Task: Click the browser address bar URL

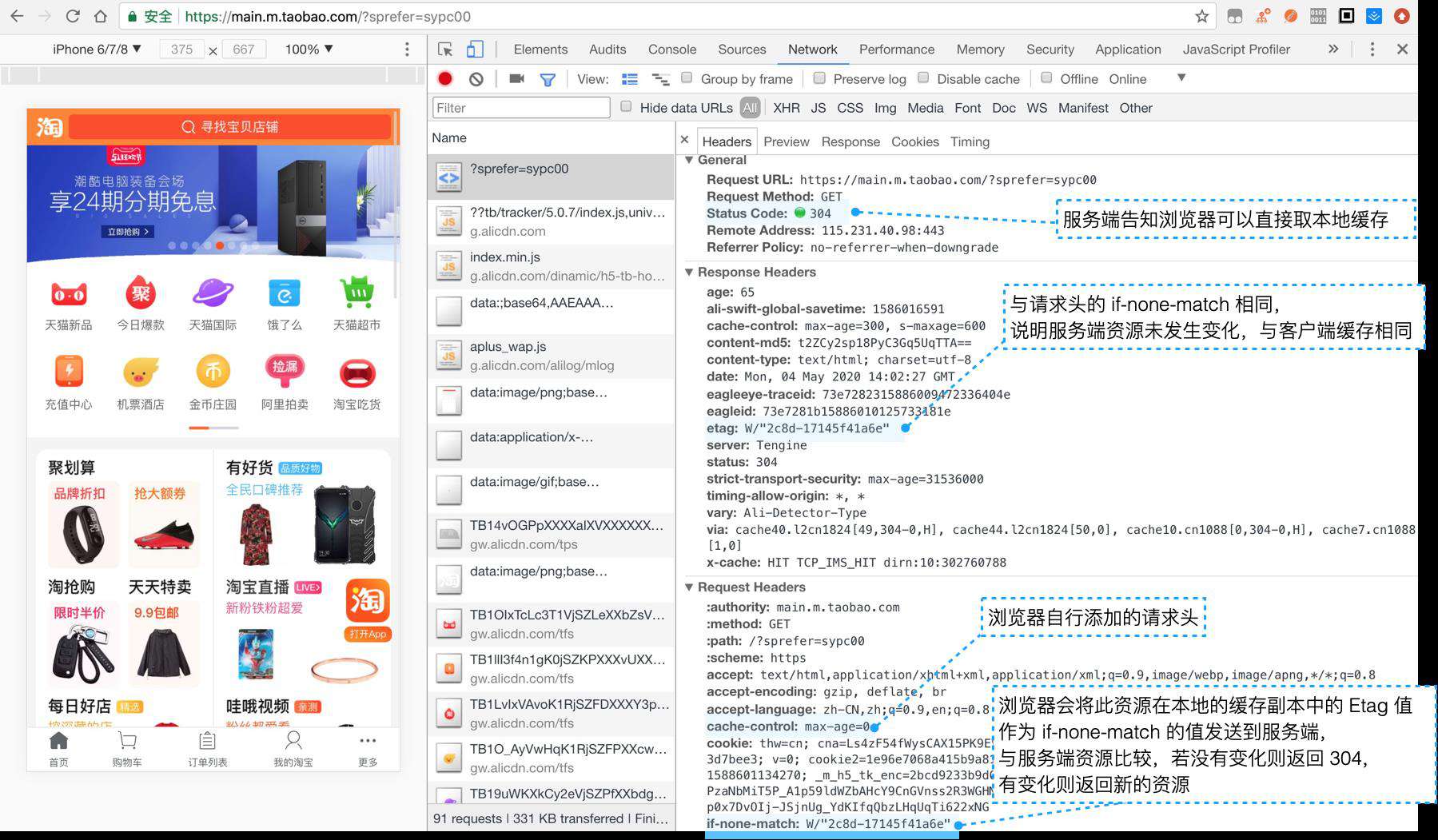Action: (x=328, y=16)
